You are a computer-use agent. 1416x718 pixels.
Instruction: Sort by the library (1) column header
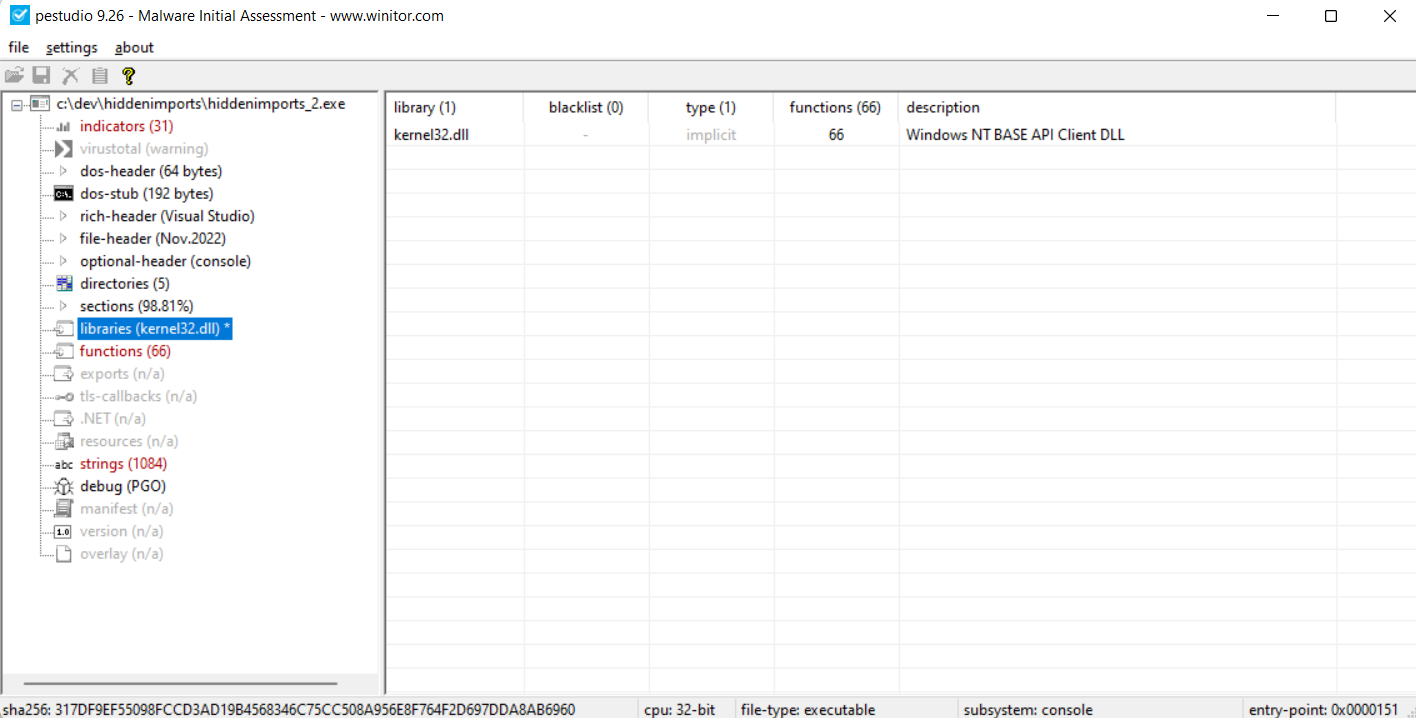pyautogui.click(x=455, y=107)
